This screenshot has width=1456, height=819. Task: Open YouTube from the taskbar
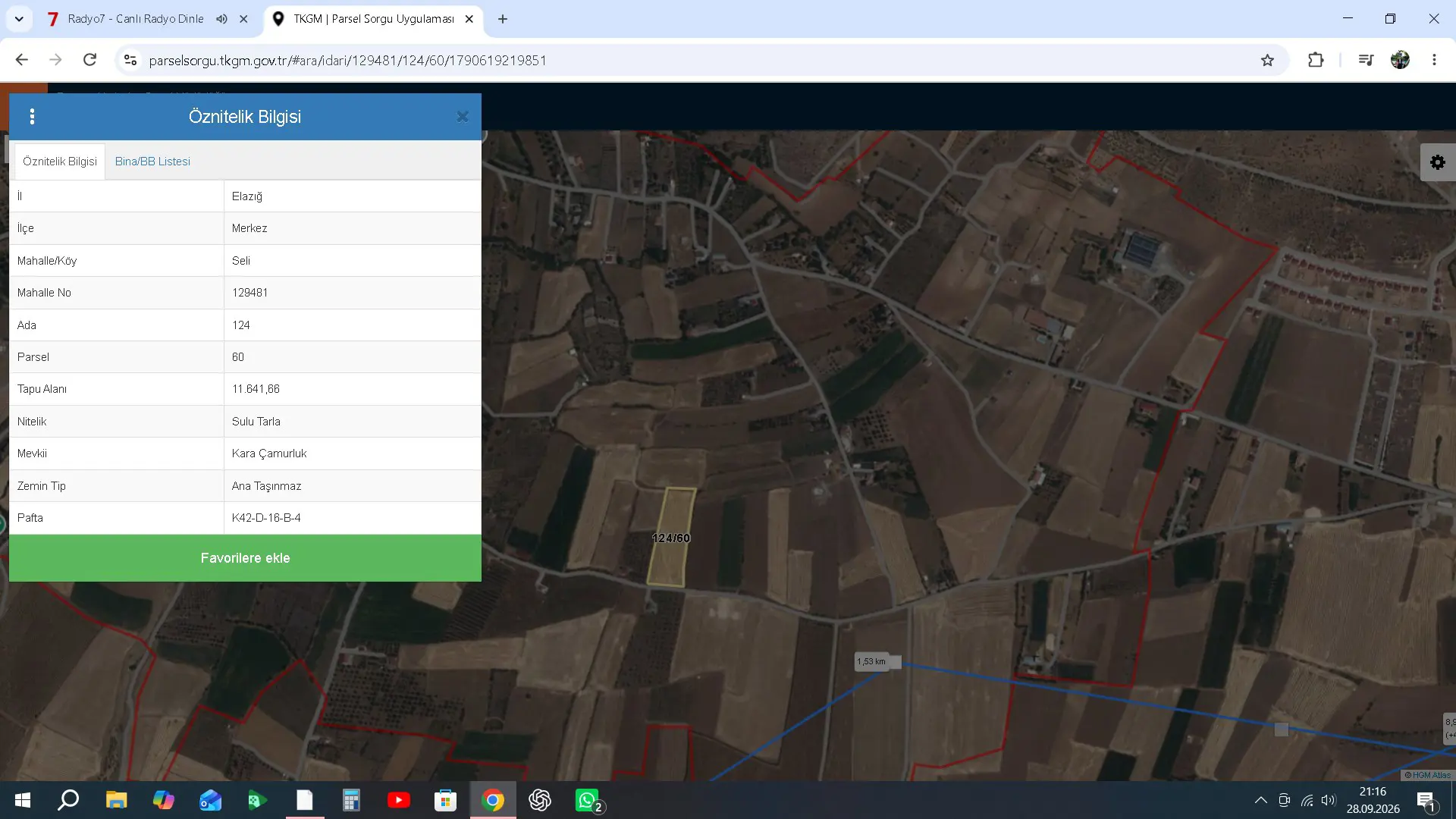click(x=398, y=800)
